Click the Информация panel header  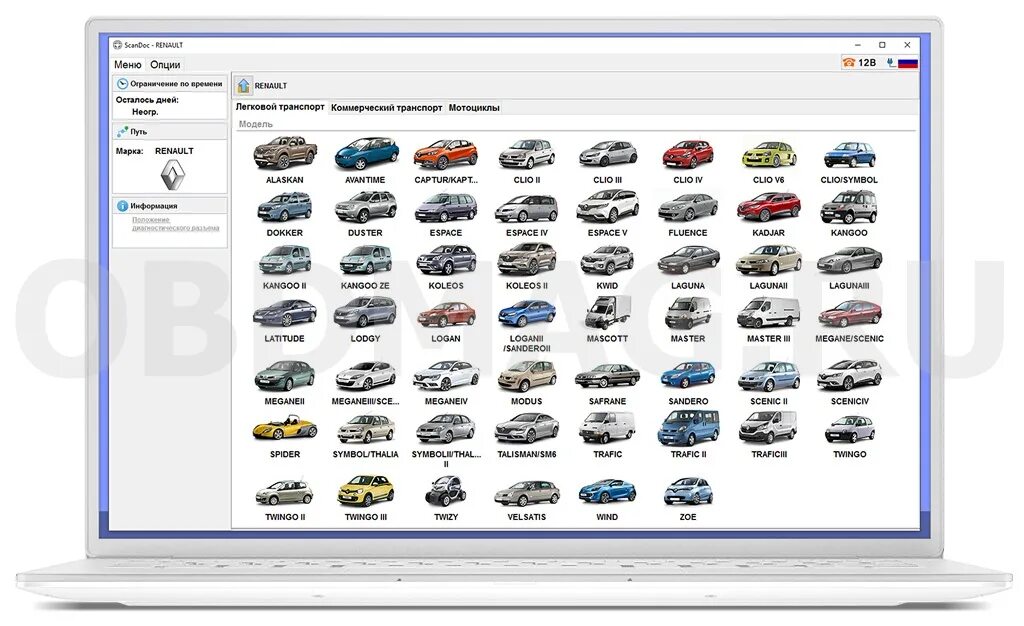coord(170,206)
